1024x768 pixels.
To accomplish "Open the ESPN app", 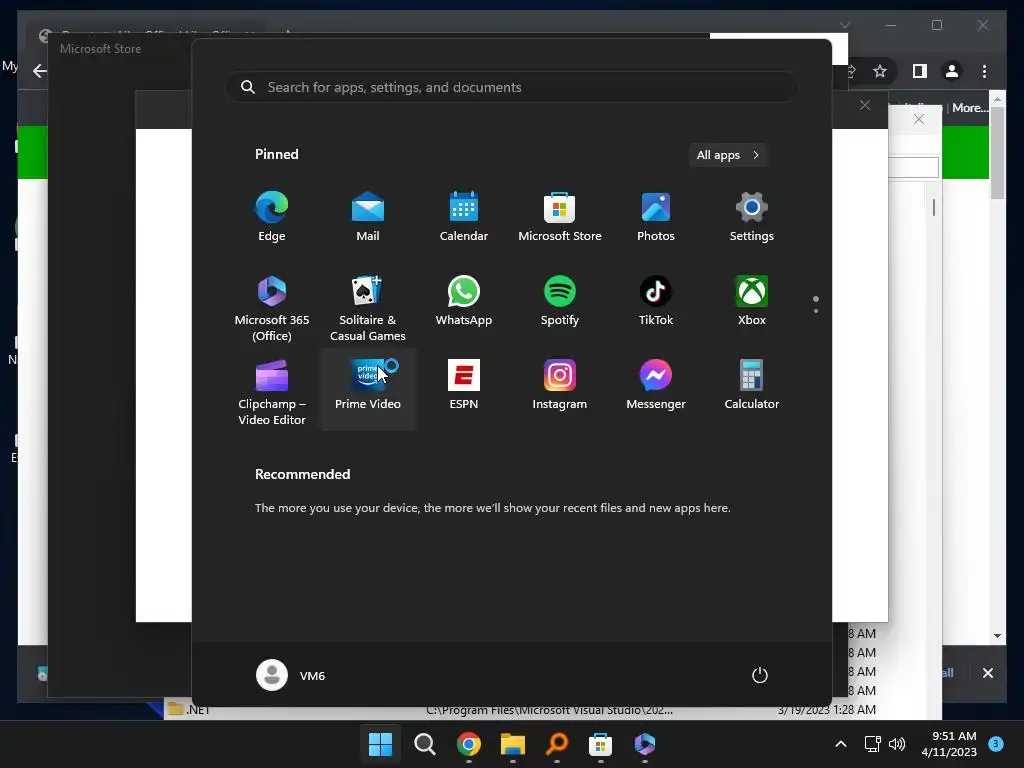I will click(x=464, y=385).
